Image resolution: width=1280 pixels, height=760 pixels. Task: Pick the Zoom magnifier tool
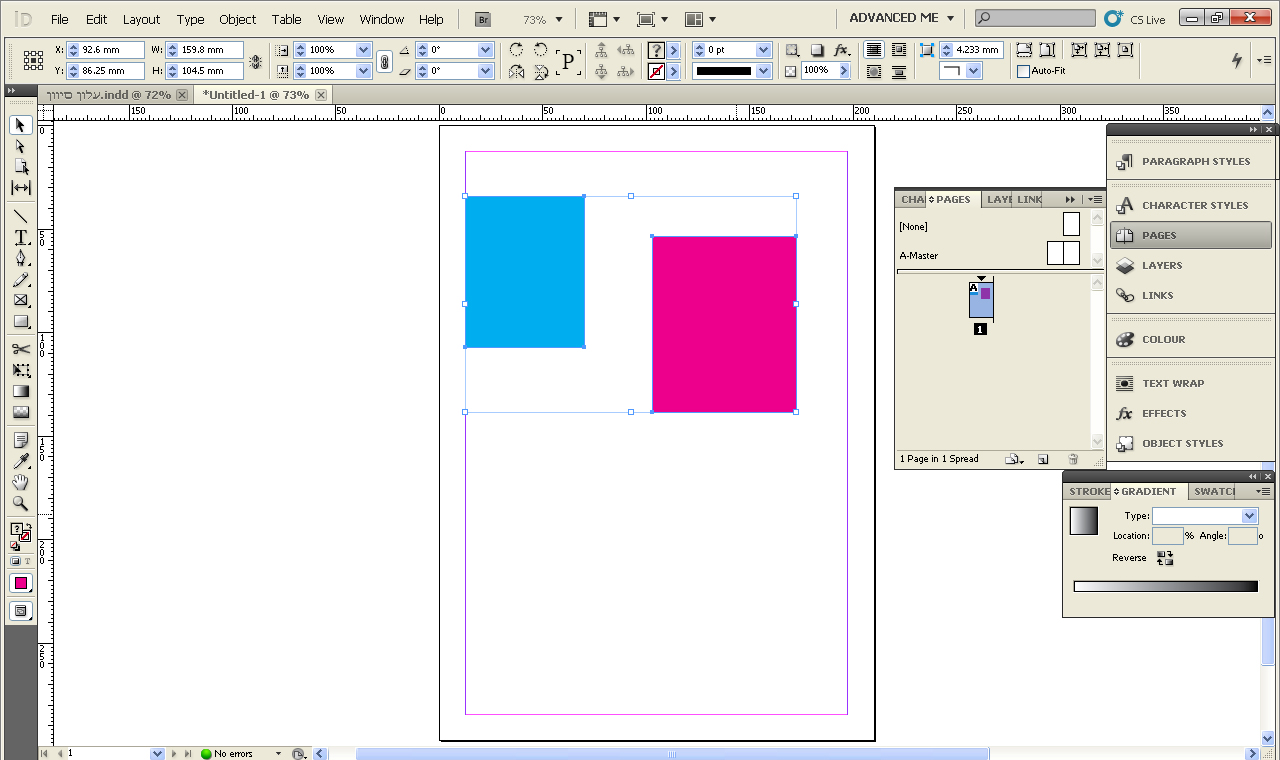20,503
